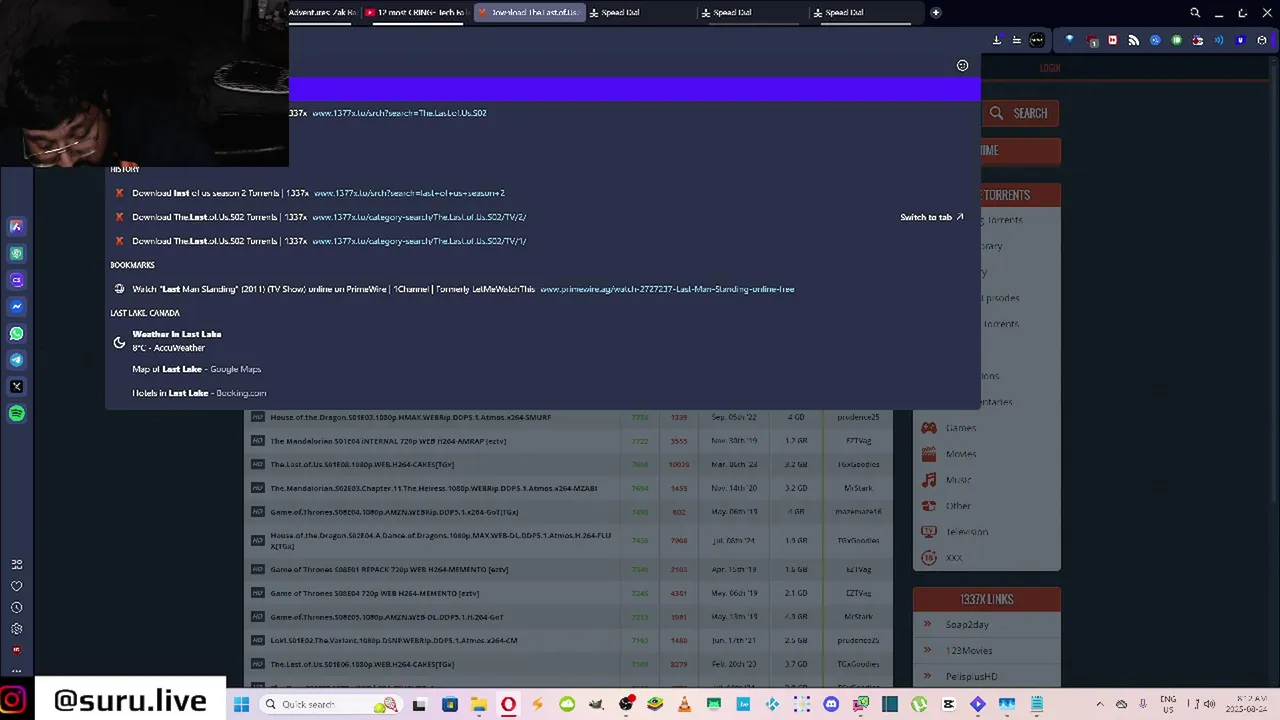Show hidden system tray icons chevron

point(1100,704)
